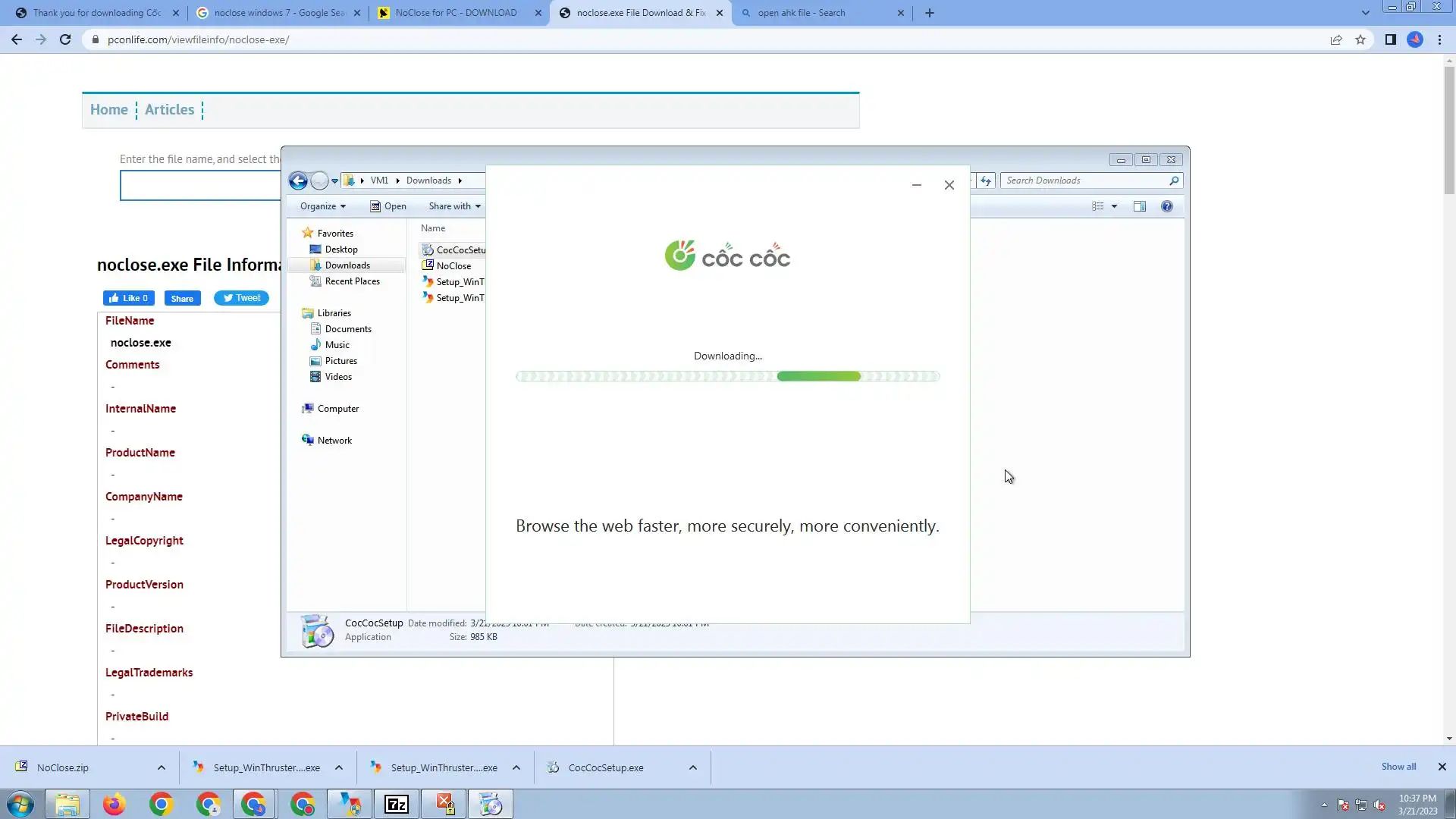Viewport: 1456px width, 819px height.
Task: Open the Chrome share page icon
Action: click(x=1336, y=39)
